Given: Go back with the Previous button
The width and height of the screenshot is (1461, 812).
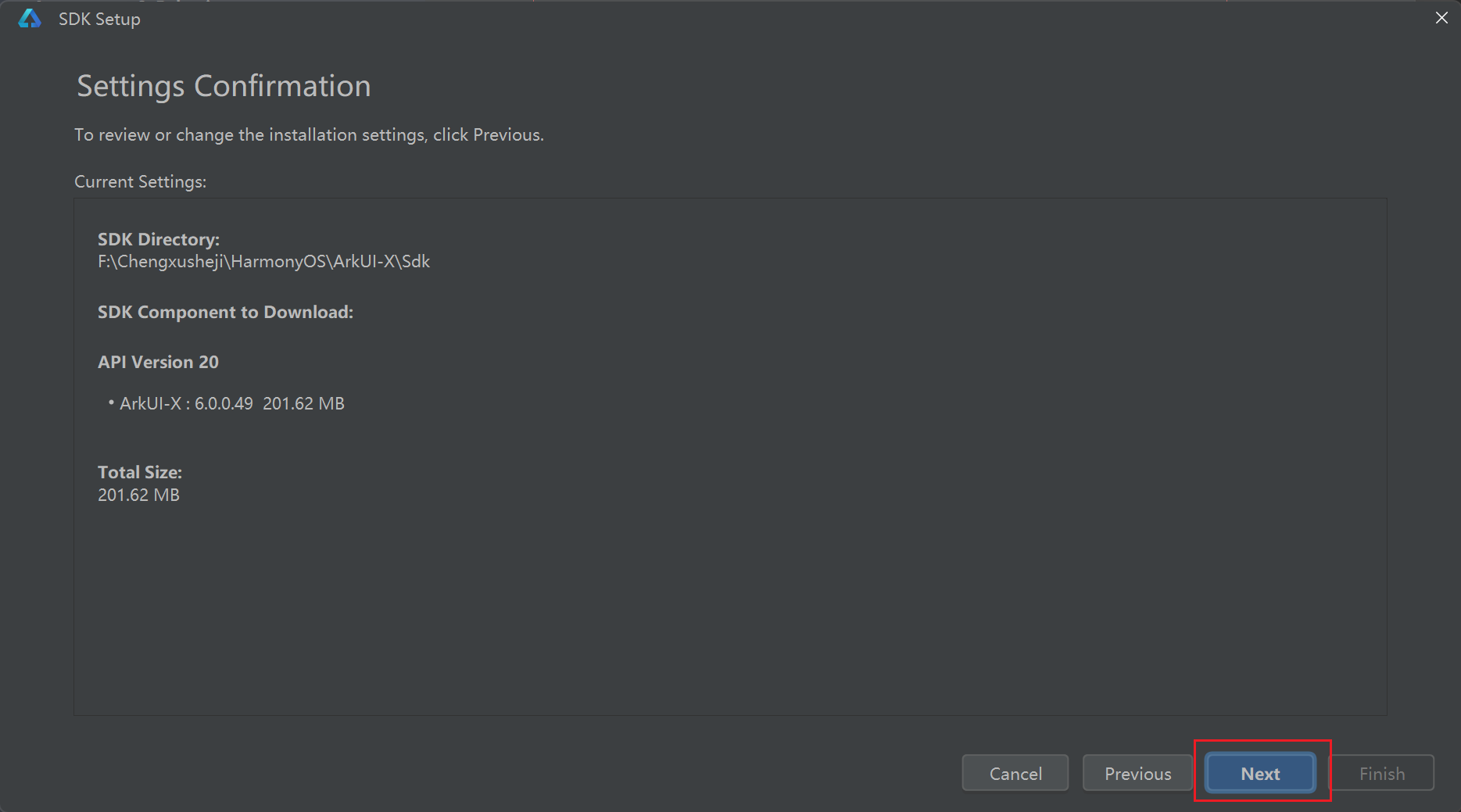Looking at the screenshot, I should click(x=1137, y=773).
